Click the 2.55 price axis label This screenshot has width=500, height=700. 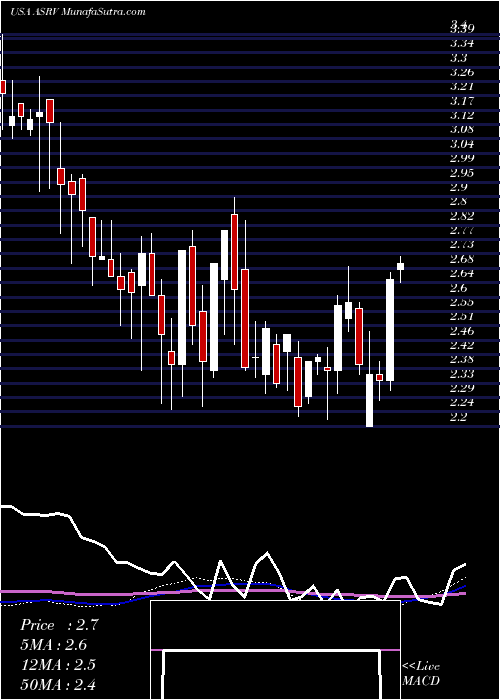(462, 302)
